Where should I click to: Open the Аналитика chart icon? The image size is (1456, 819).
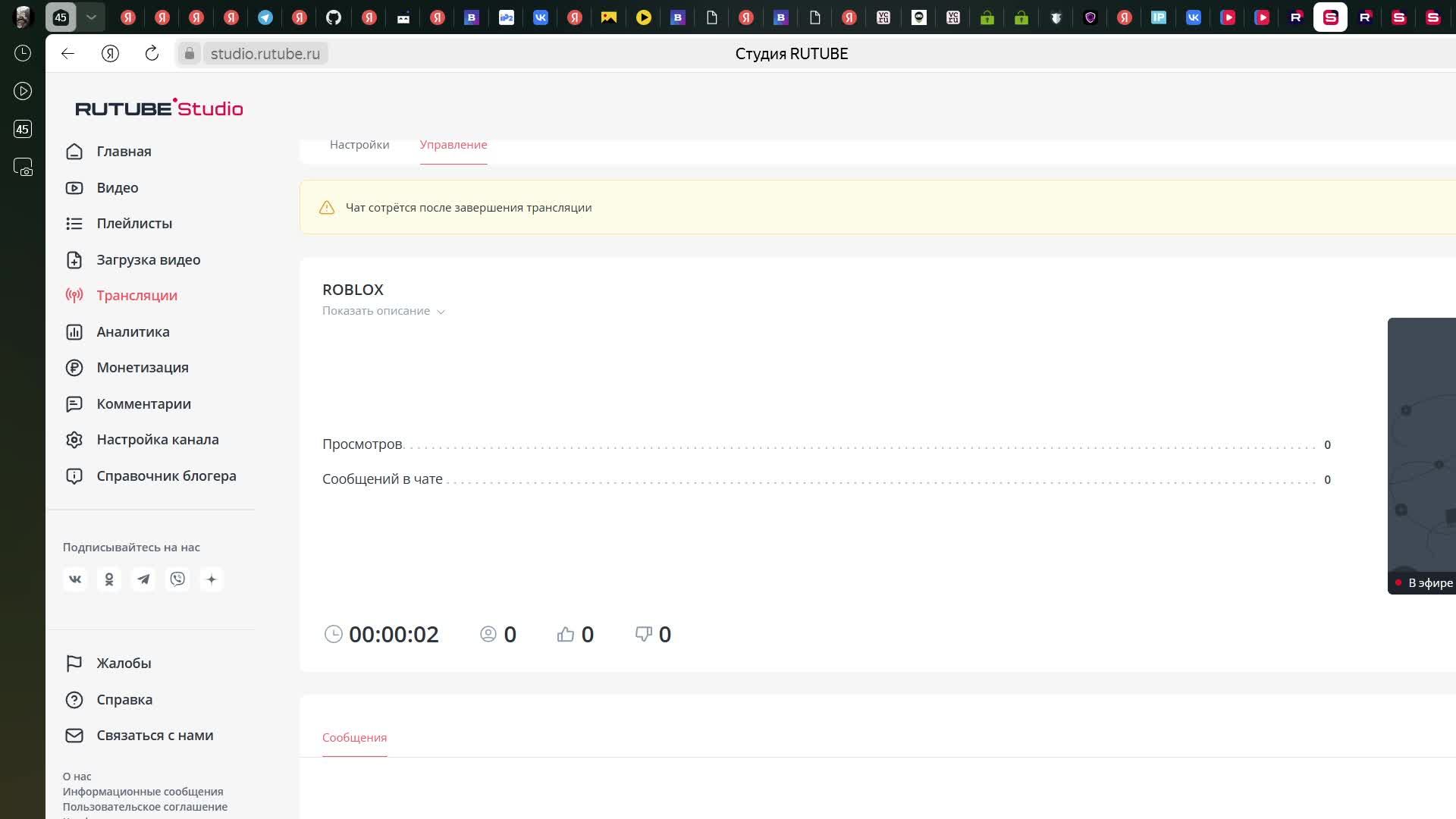pyautogui.click(x=74, y=332)
